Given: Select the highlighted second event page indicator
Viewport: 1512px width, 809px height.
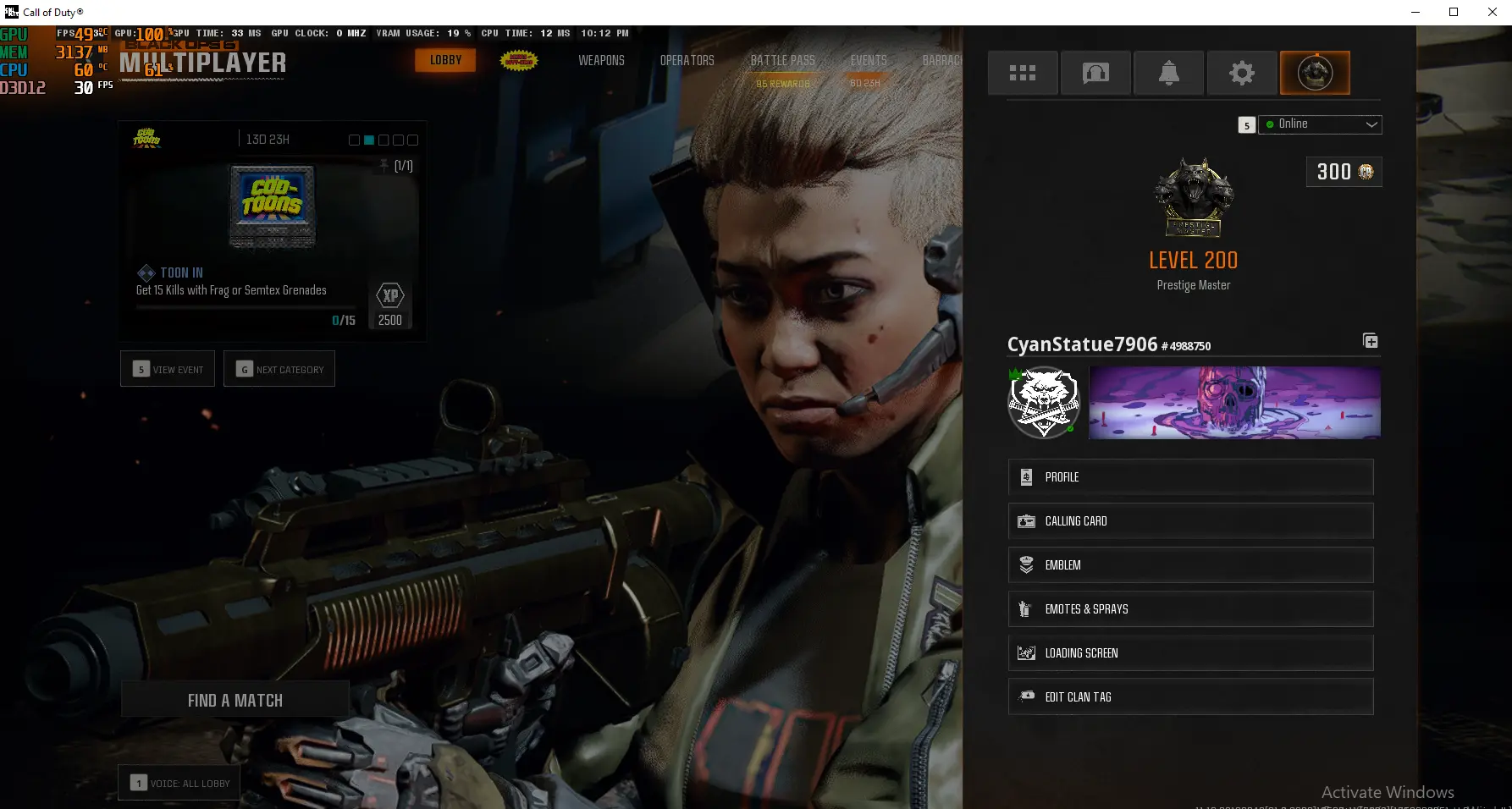Looking at the screenshot, I should (369, 140).
